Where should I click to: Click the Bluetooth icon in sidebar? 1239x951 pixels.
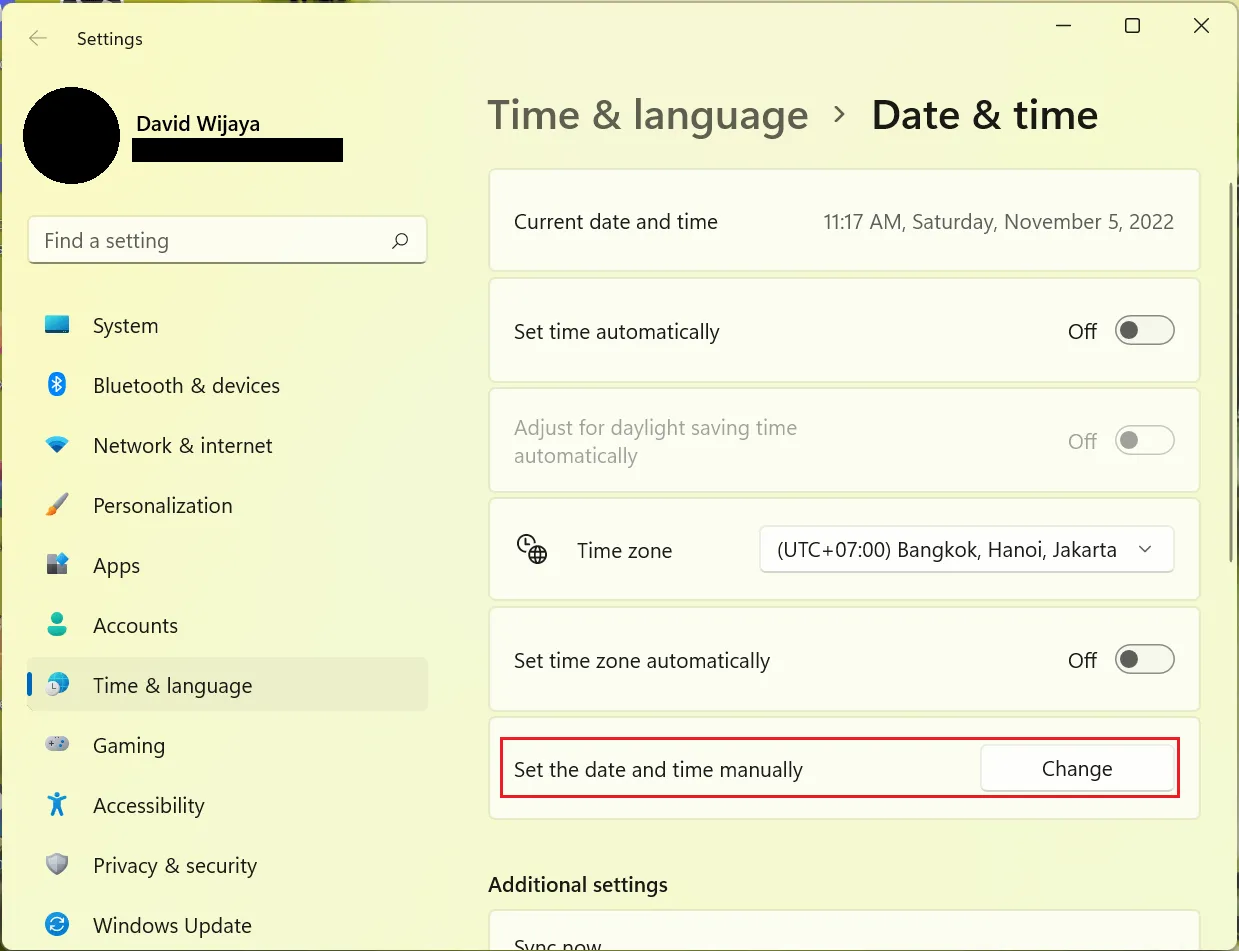pyautogui.click(x=57, y=385)
